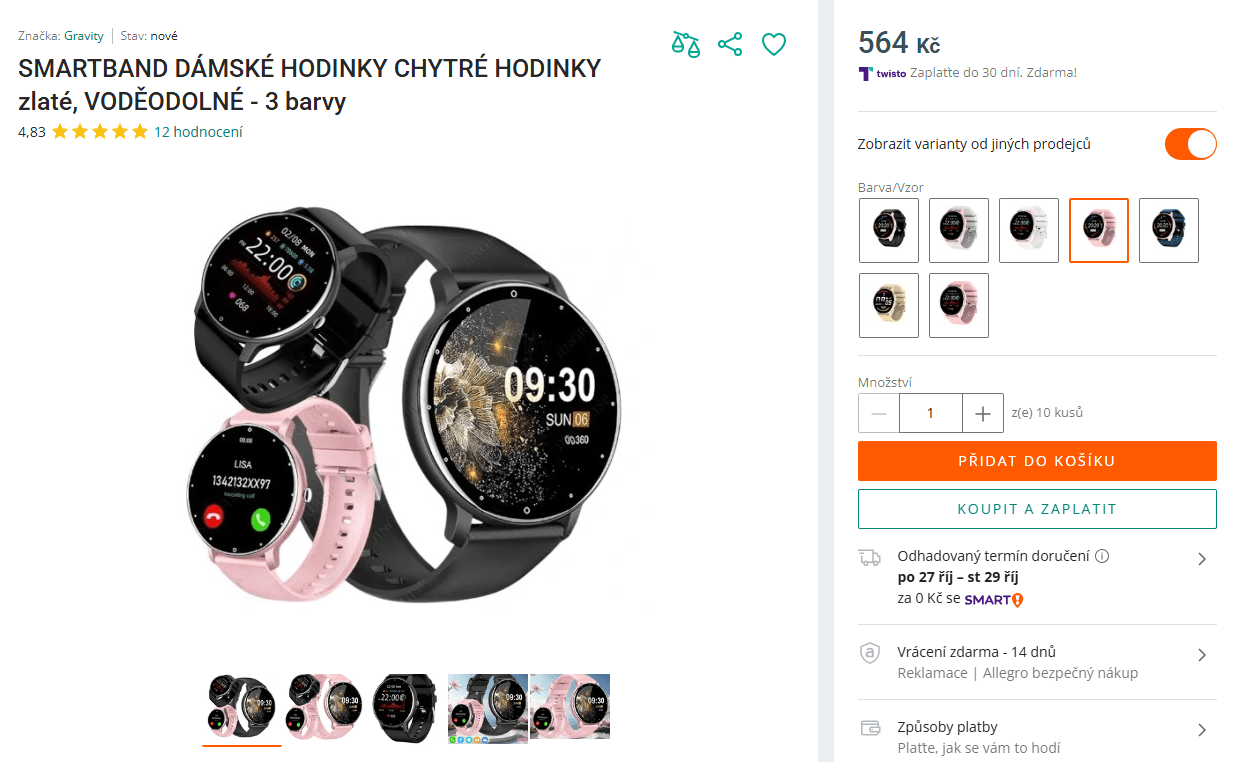Click the payment wallet icon
Screen dimensions: 1240x762
pyautogui.click(x=870, y=728)
